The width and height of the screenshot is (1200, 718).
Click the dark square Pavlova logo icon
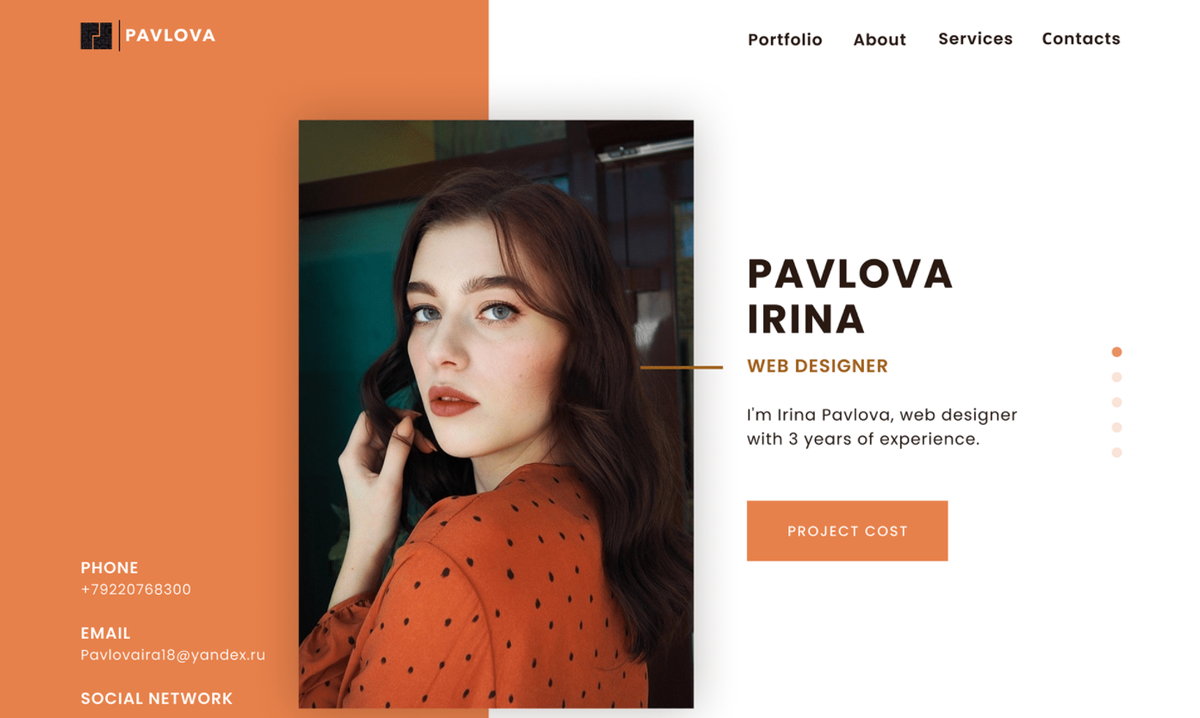pyautogui.click(x=96, y=36)
